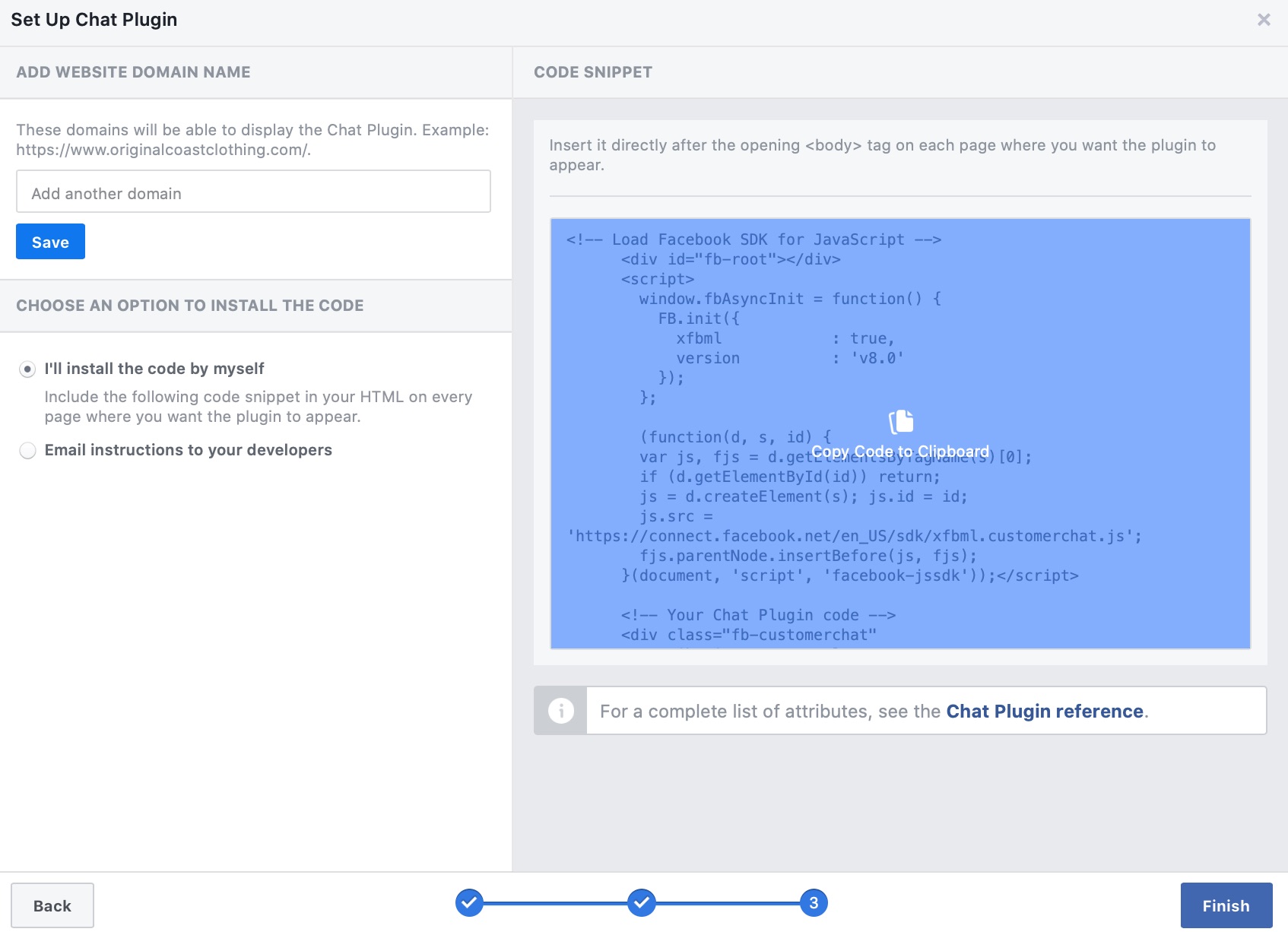Click the xfbml true code line

785,338
